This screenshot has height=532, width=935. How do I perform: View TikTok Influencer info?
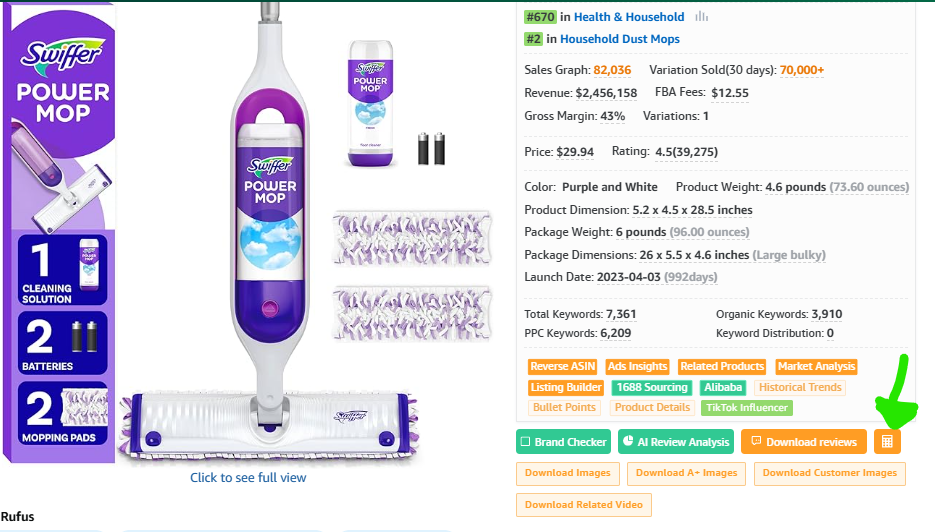[x=747, y=407]
